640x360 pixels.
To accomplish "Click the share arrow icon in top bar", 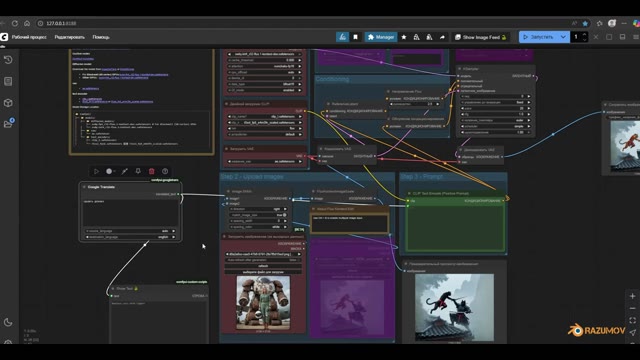I will click(442, 37).
